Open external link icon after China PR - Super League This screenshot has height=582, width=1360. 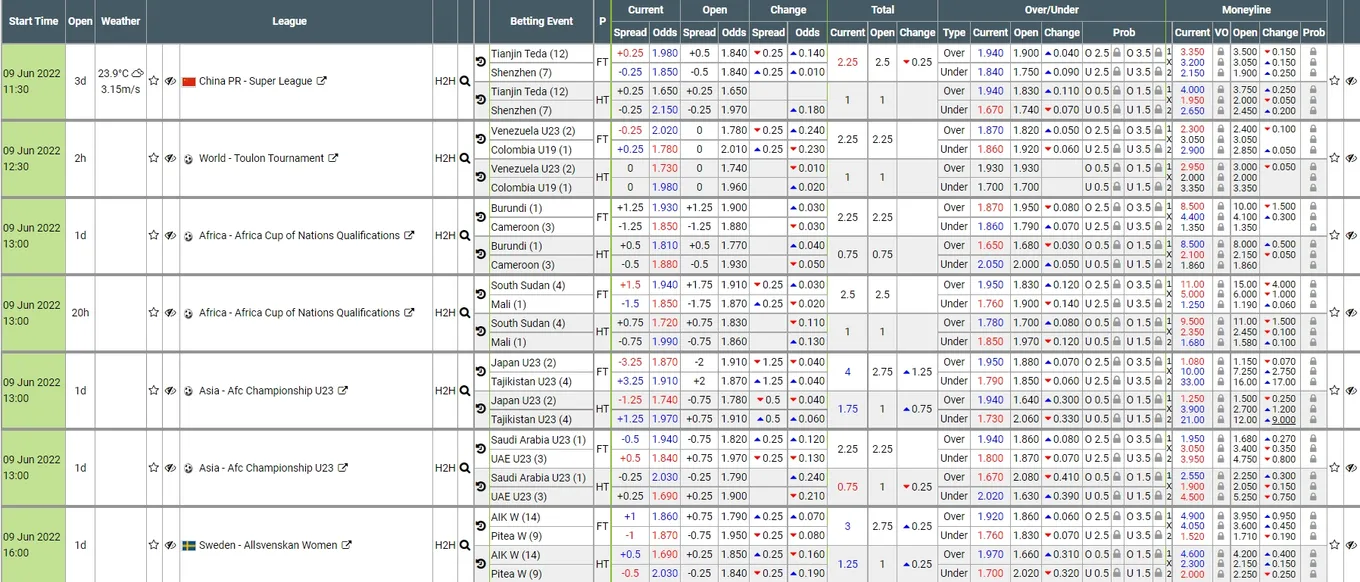tap(321, 81)
